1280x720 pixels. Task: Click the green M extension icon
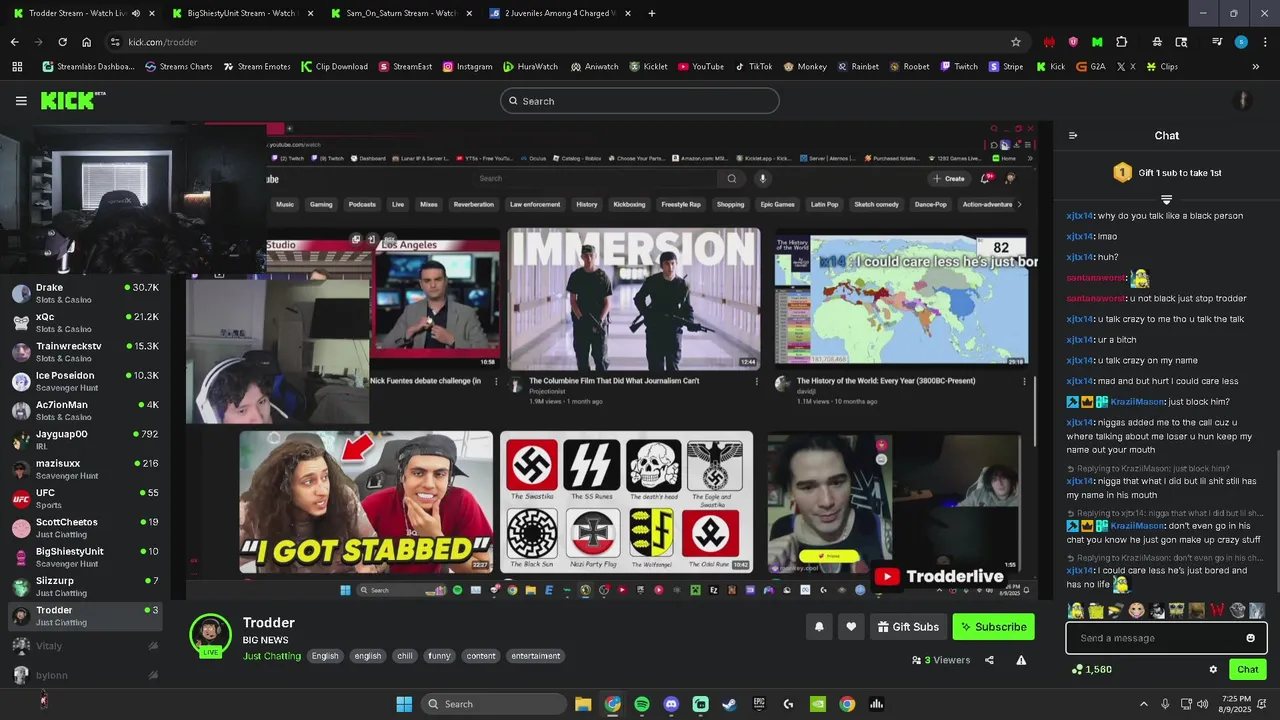(1097, 42)
